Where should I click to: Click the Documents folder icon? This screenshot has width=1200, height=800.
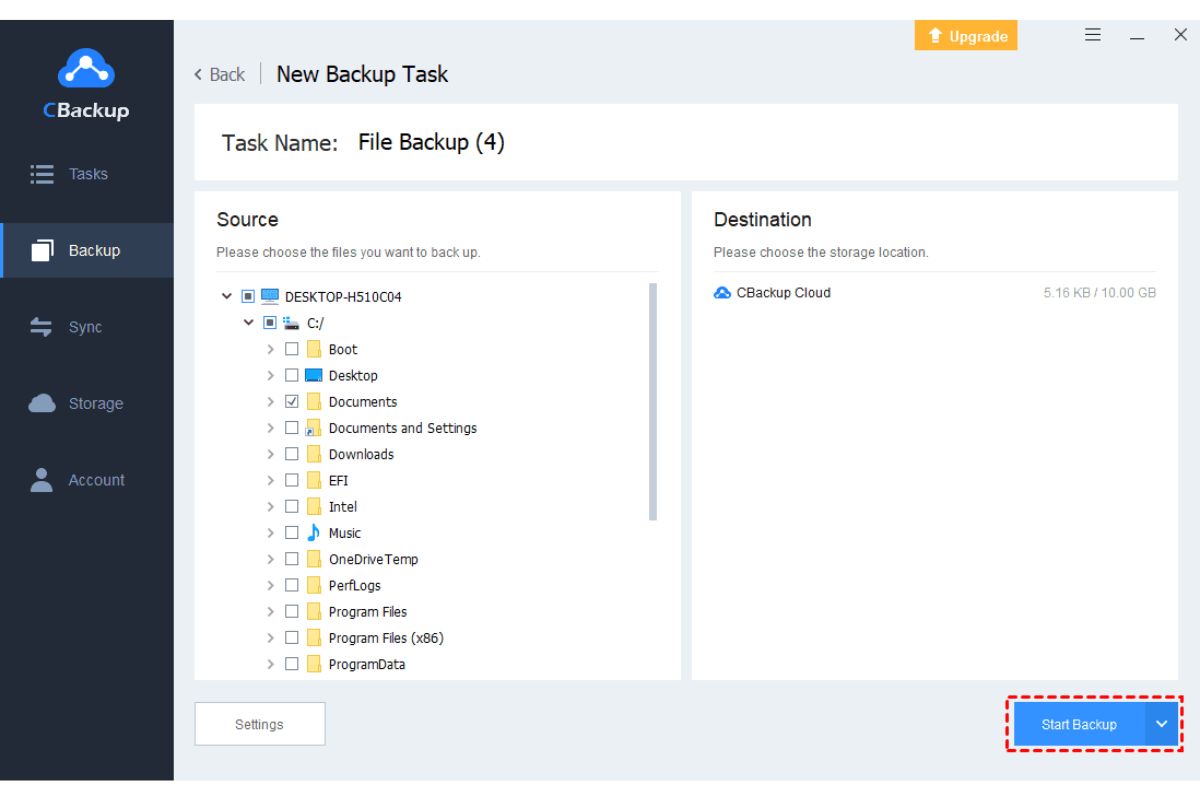pos(314,401)
